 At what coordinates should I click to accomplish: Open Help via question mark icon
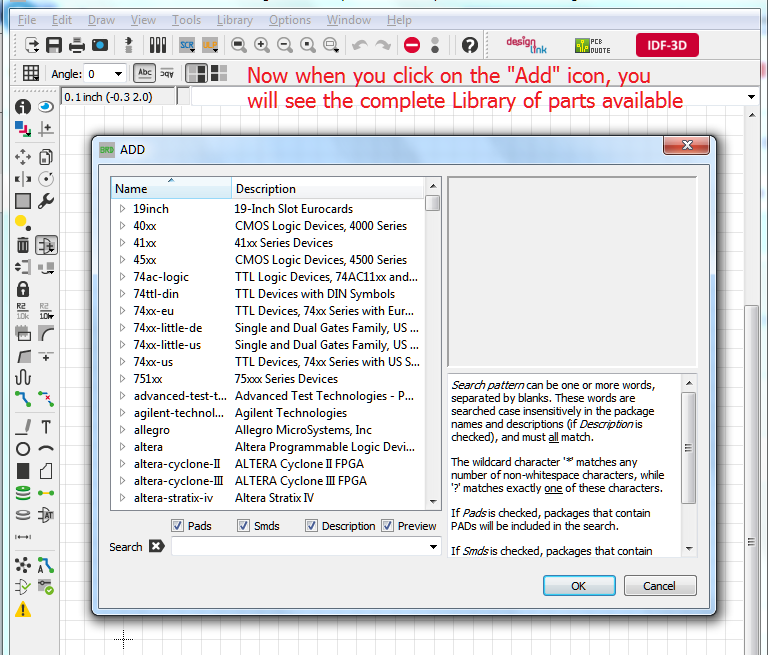[x=470, y=45]
